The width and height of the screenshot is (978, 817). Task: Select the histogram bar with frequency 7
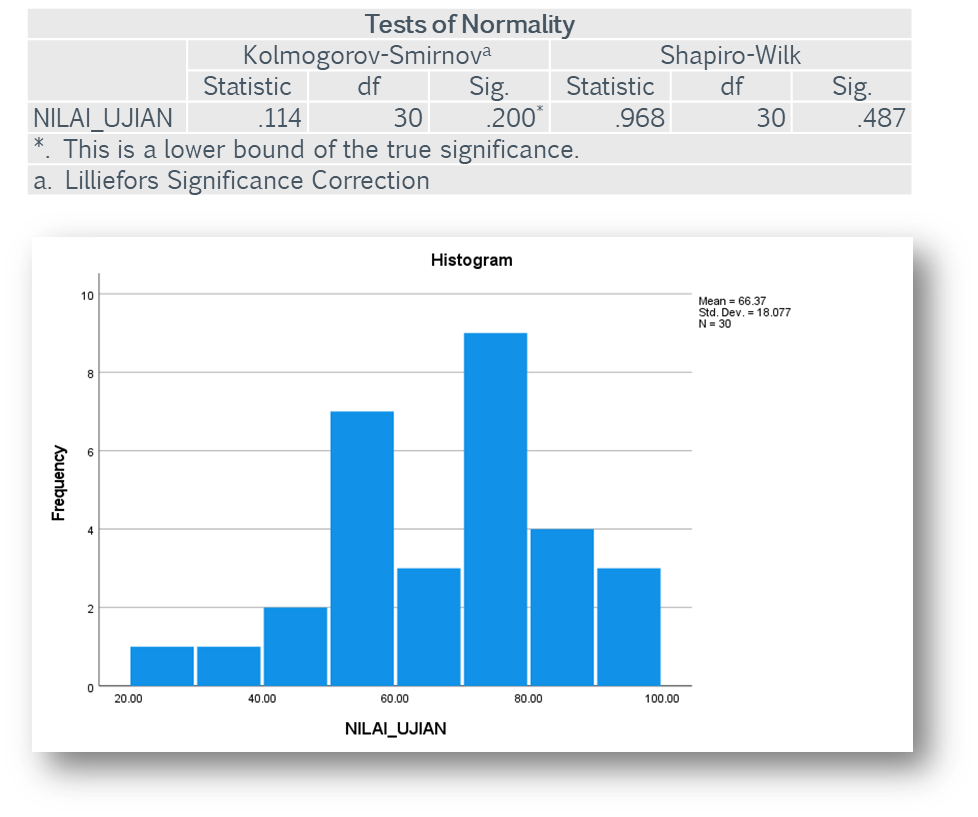tap(362, 549)
